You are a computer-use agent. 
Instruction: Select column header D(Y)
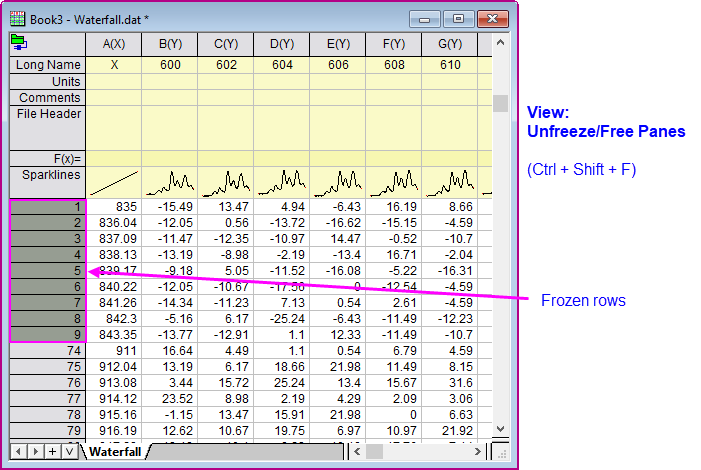pos(282,44)
